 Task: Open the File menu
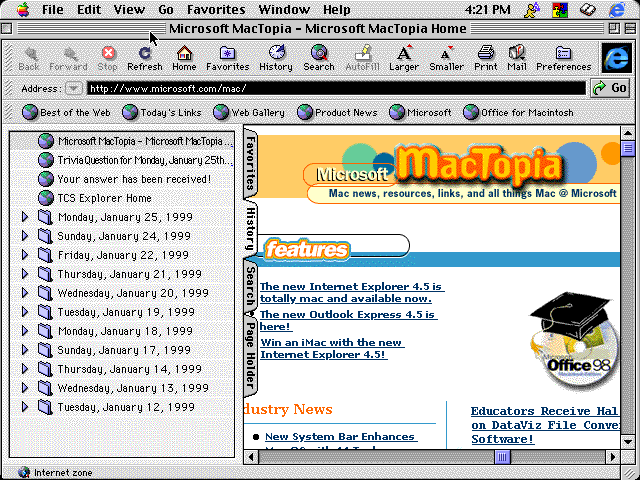pyautogui.click(x=53, y=9)
